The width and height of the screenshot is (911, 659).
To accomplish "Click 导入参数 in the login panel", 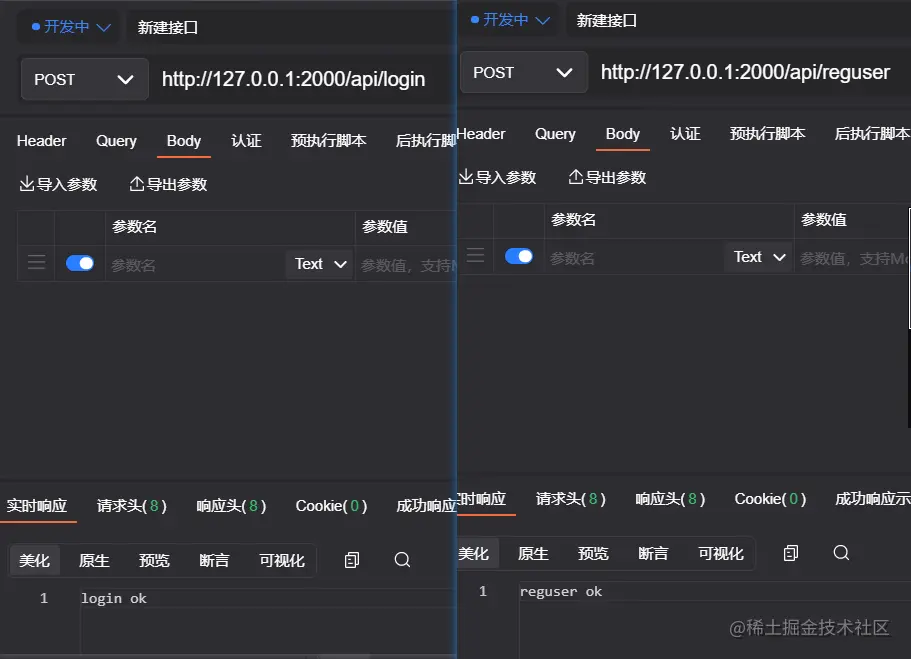I will click(x=58, y=184).
